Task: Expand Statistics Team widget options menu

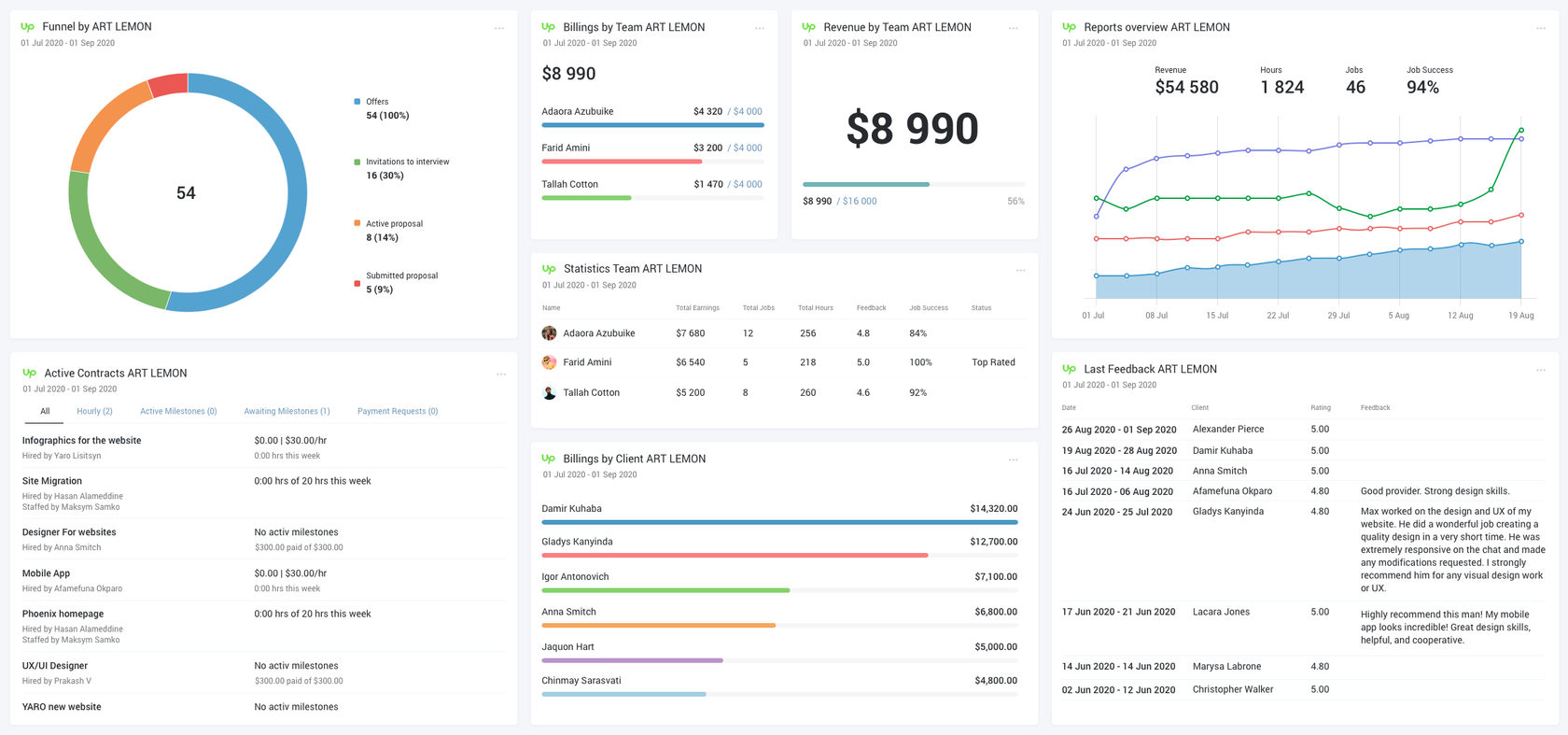Action: (x=1021, y=270)
